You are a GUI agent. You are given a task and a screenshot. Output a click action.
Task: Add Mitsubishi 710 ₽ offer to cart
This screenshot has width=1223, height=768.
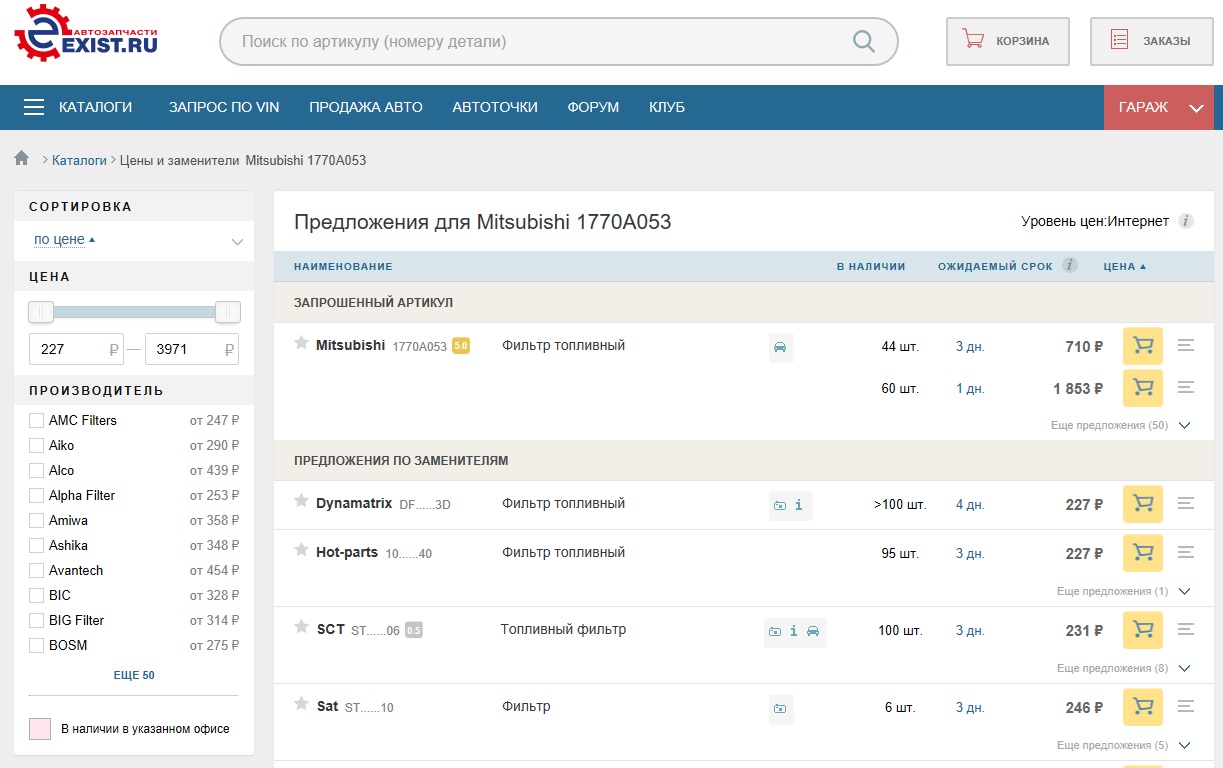[1142, 346]
